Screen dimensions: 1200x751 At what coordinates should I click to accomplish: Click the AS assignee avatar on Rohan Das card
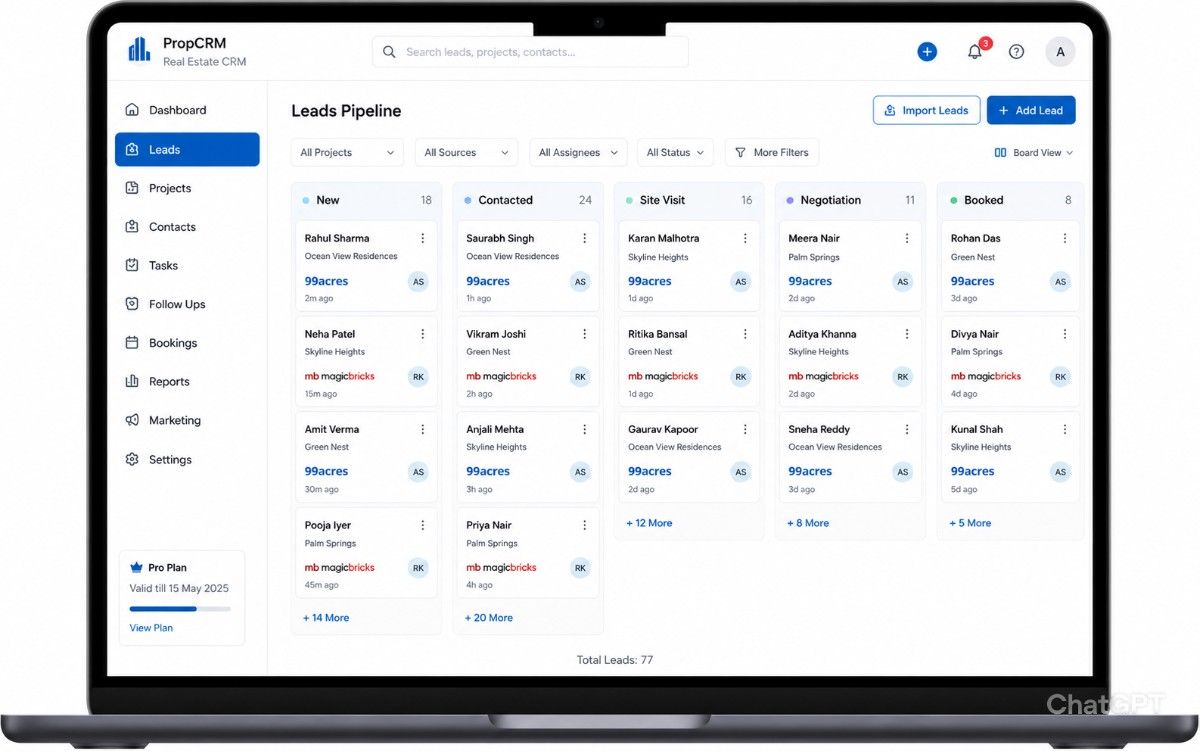[x=1060, y=282]
